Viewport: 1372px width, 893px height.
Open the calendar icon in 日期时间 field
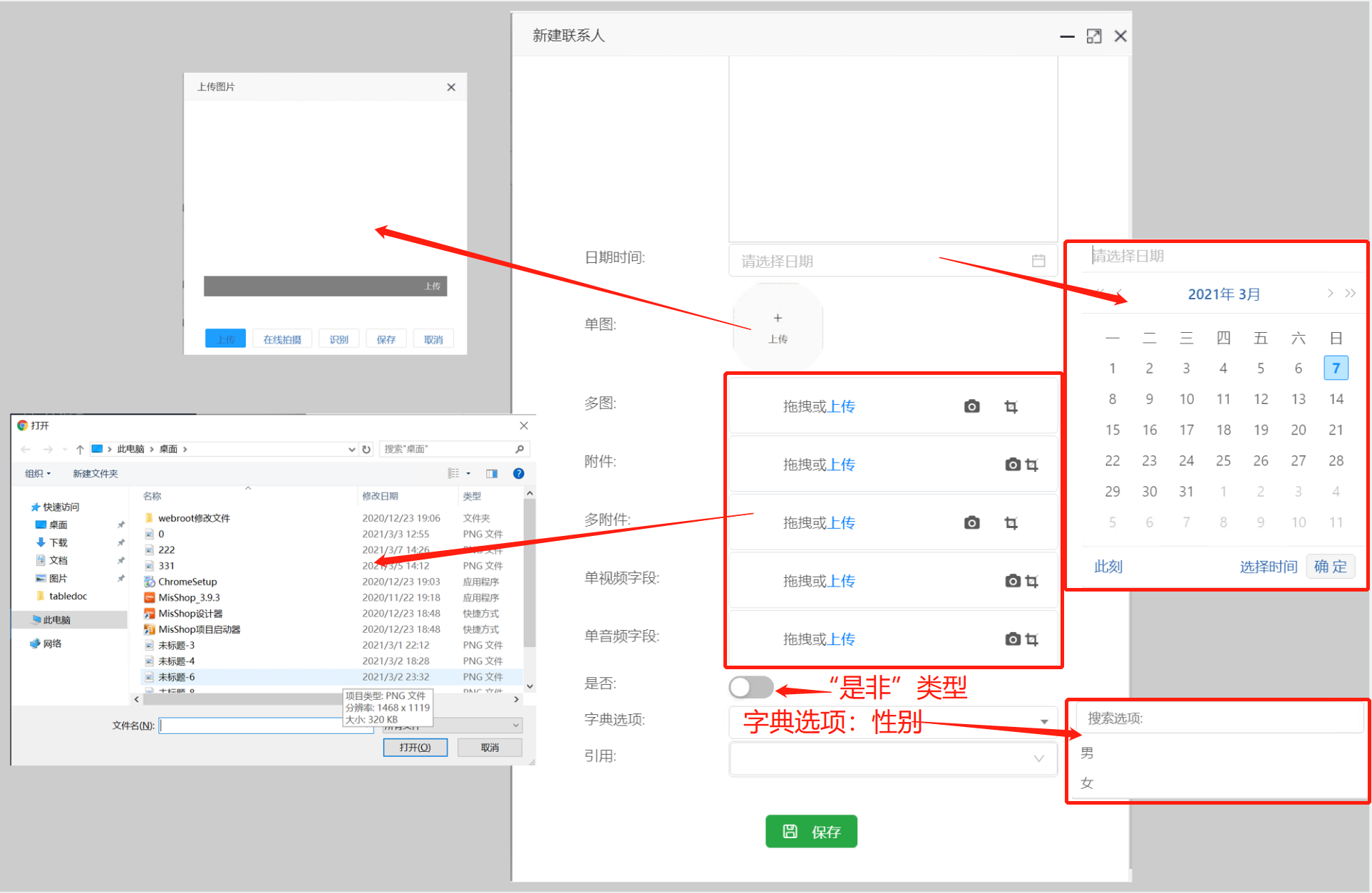(x=1038, y=261)
